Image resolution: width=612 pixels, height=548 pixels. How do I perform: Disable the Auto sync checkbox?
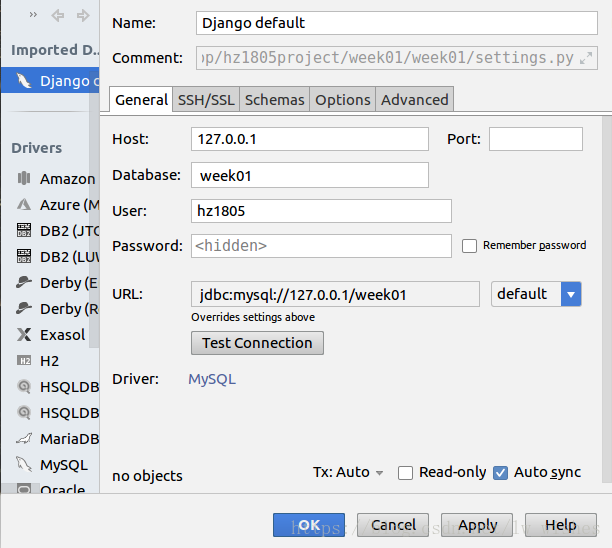coord(501,473)
